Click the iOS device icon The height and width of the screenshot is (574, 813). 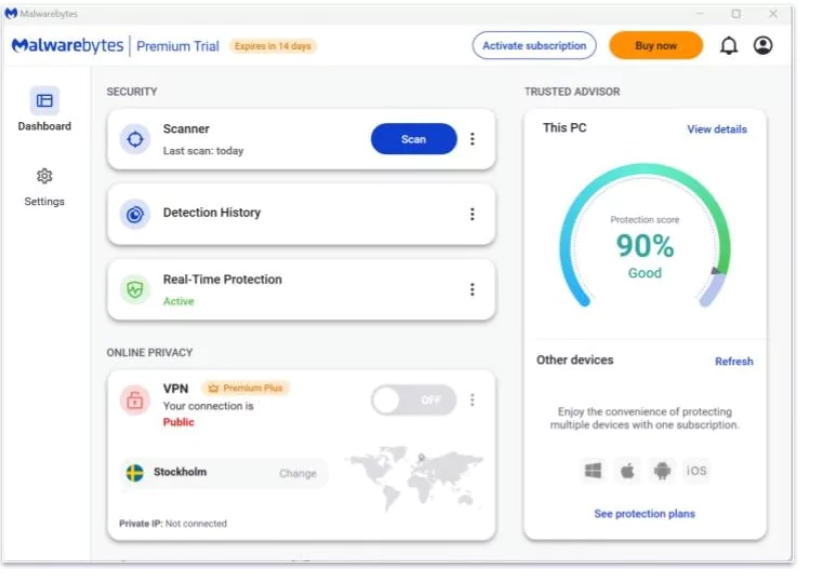pos(696,471)
